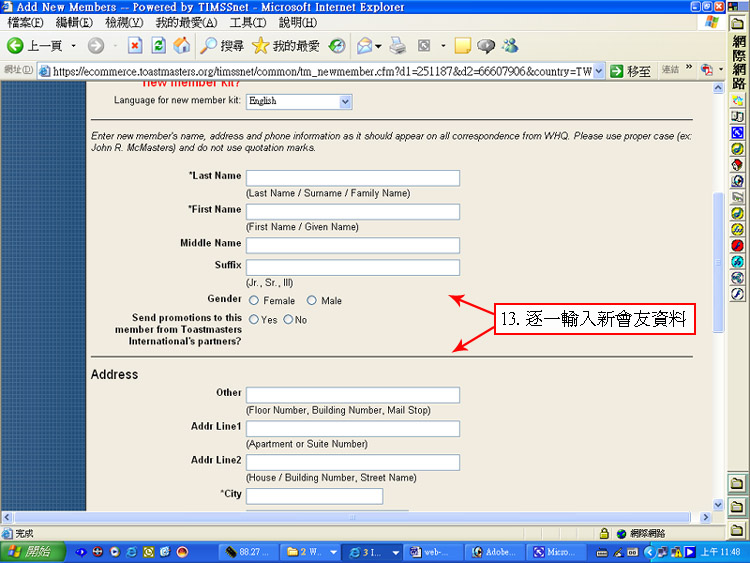Viewport: 750px width, 563px height.
Task: Click the Refresh page icon
Action: [158, 46]
